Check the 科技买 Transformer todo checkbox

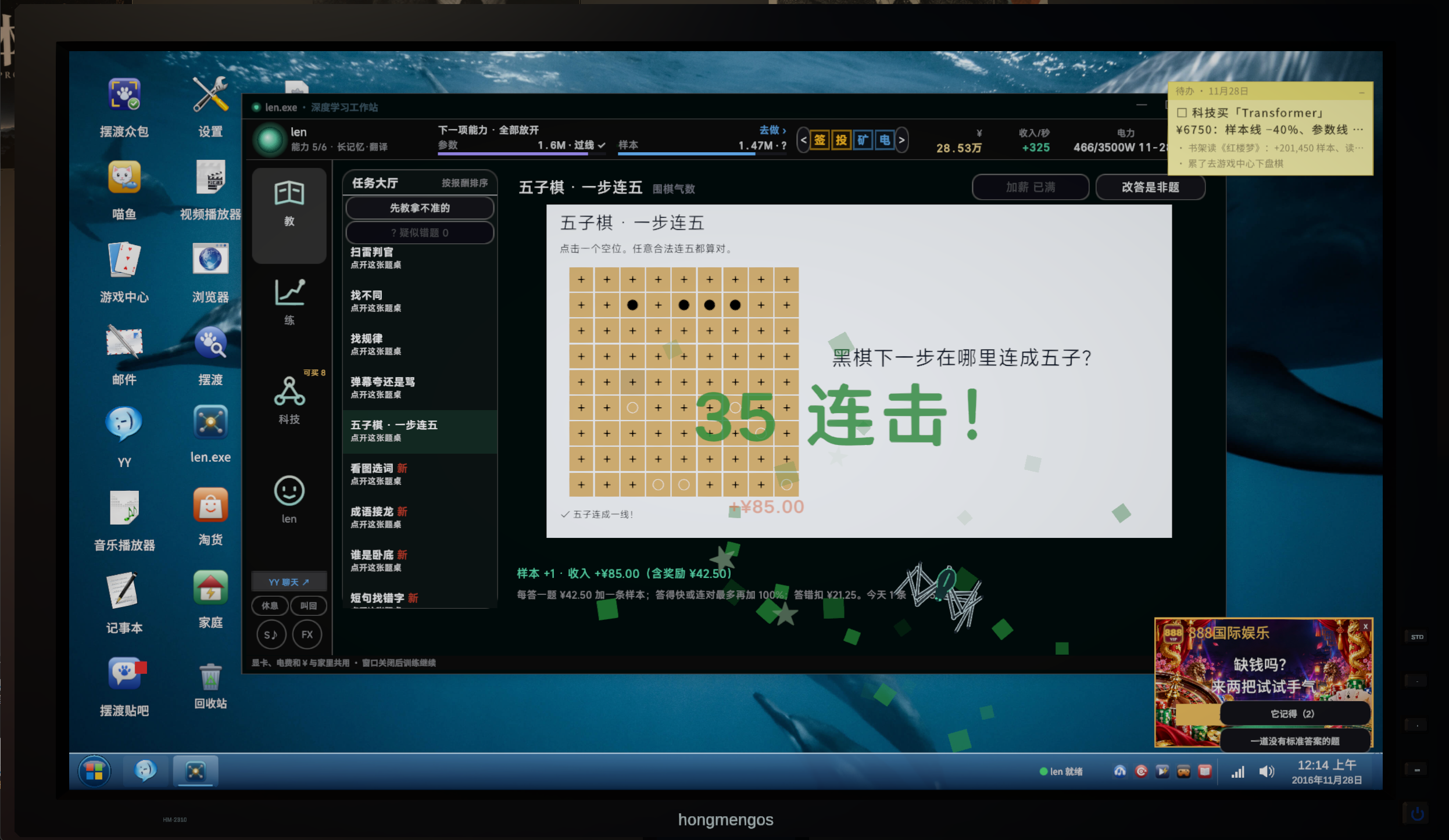[1182, 113]
